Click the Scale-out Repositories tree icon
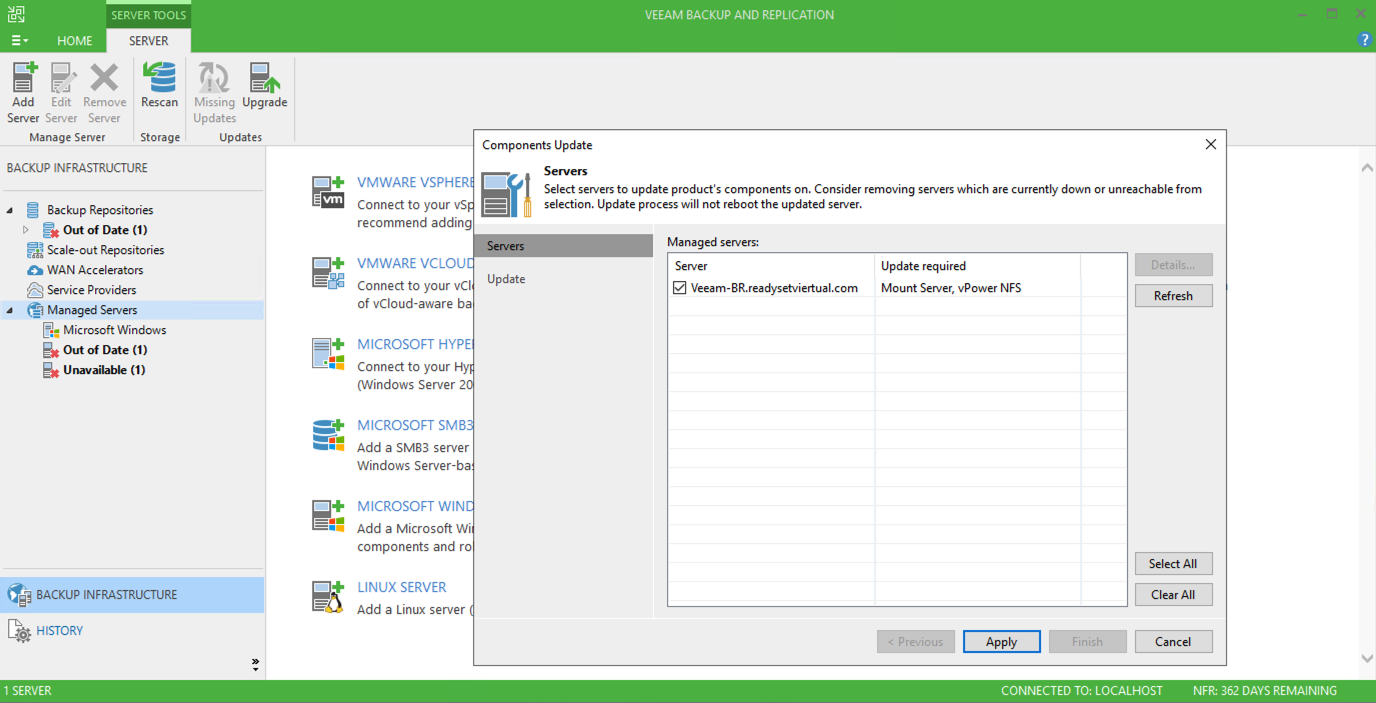The image size is (1376, 703). (x=34, y=250)
